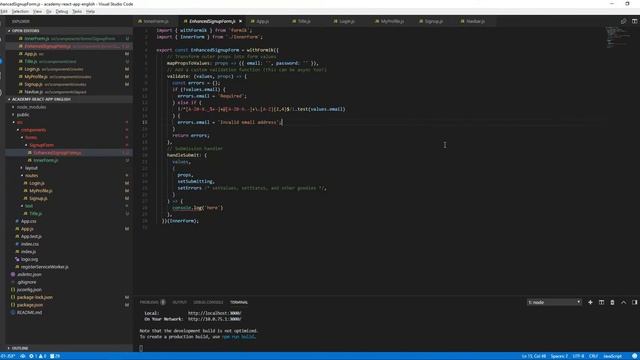Open the Problems panel tab
Image resolution: width=640 pixels, height=360 pixels.
(152, 302)
